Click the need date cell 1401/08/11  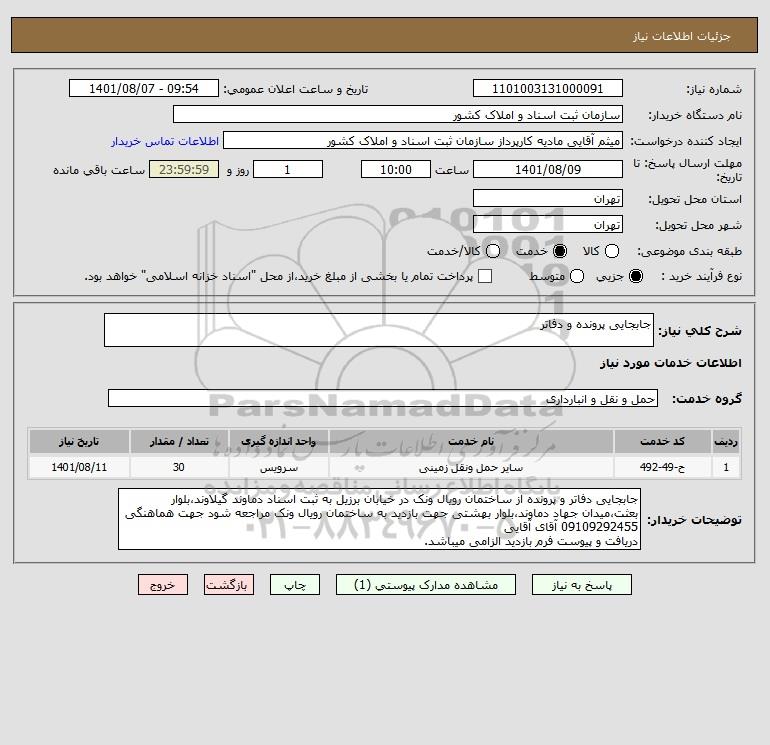point(79,467)
